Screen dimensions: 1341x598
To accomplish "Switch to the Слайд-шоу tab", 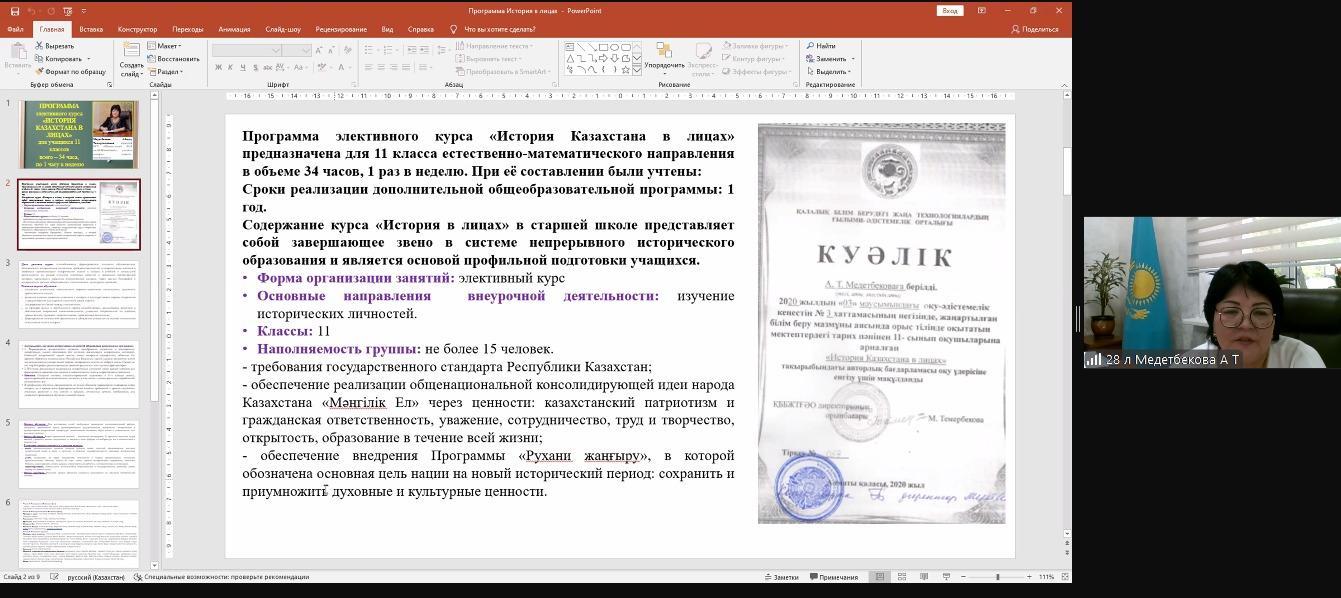I will pos(283,29).
